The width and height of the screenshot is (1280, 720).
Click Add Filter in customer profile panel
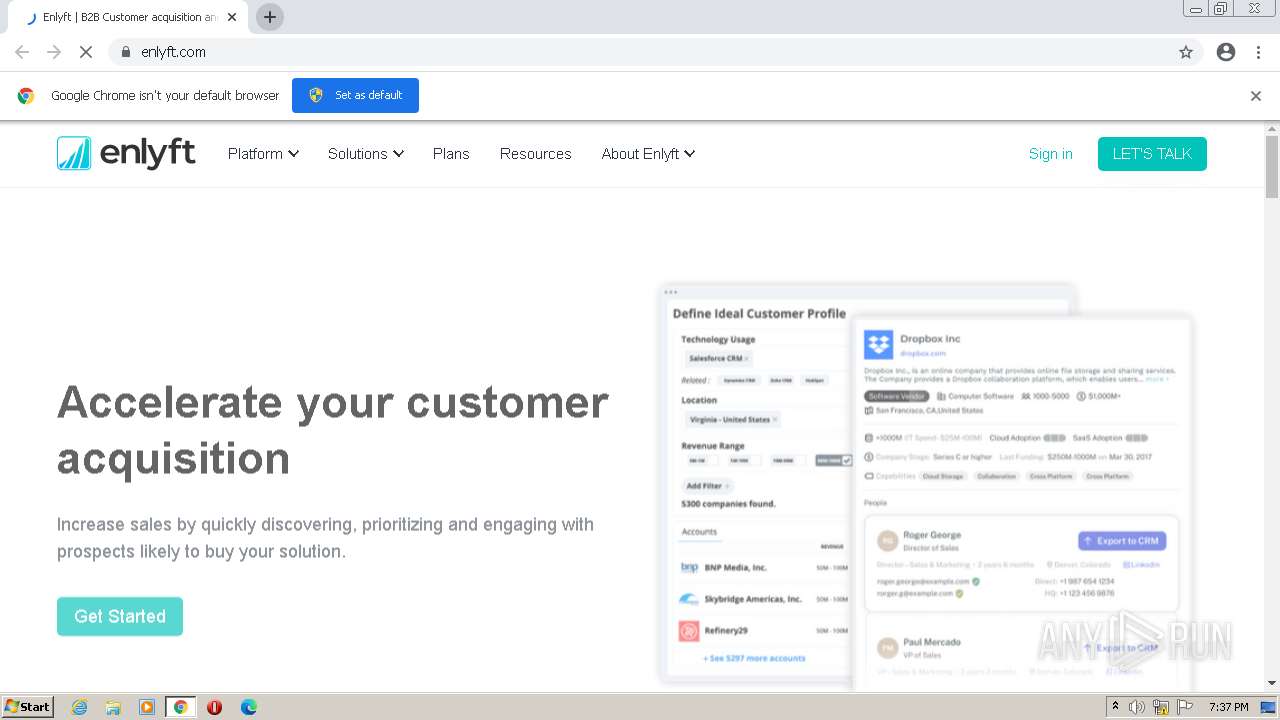coord(707,486)
